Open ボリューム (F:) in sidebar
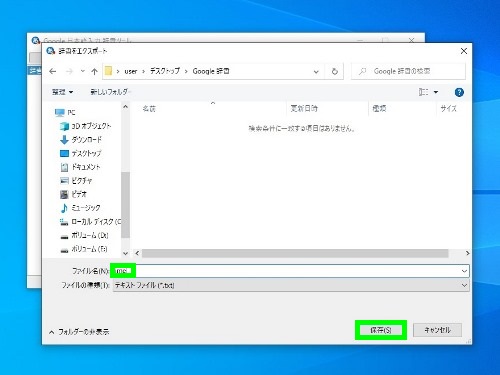 (x=84, y=249)
